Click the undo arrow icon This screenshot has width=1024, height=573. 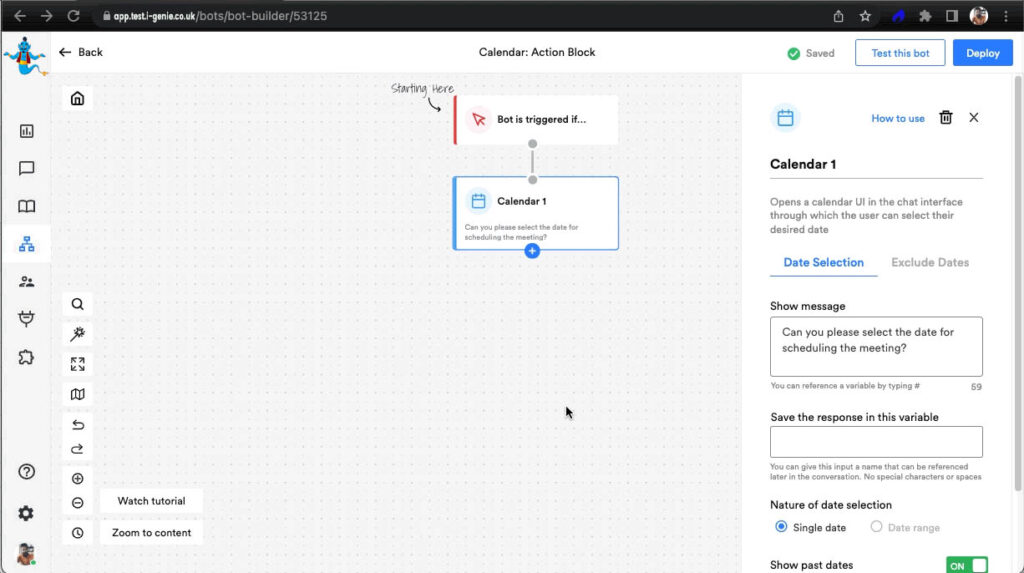coord(77,425)
